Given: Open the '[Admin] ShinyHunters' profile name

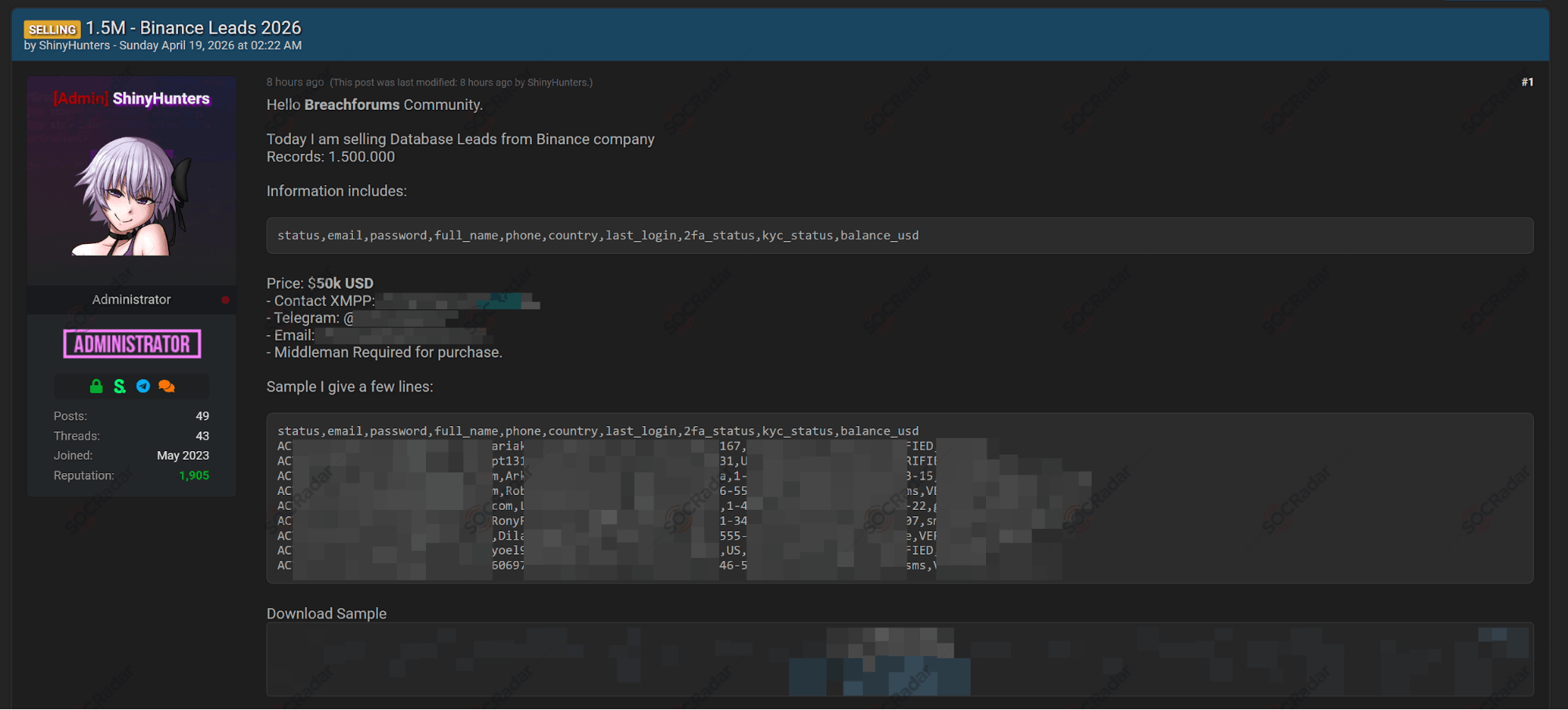Looking at the screenshot, I should [x=132, y=98].
